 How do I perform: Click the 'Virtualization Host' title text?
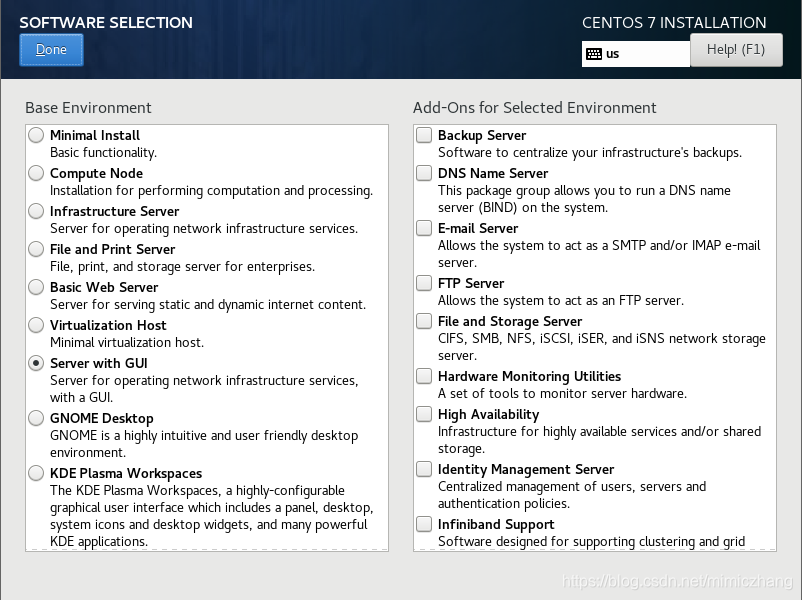pos(108,325)
